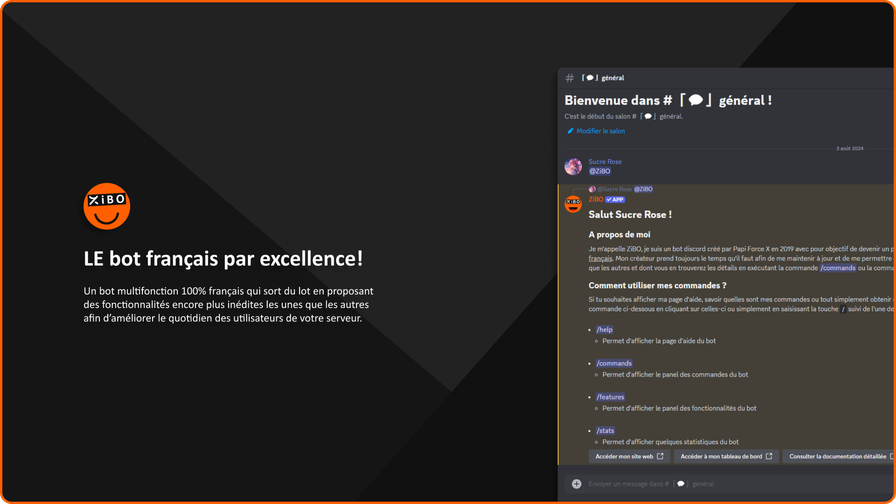
Task: Click the /help command
Action: coord(604,330)
